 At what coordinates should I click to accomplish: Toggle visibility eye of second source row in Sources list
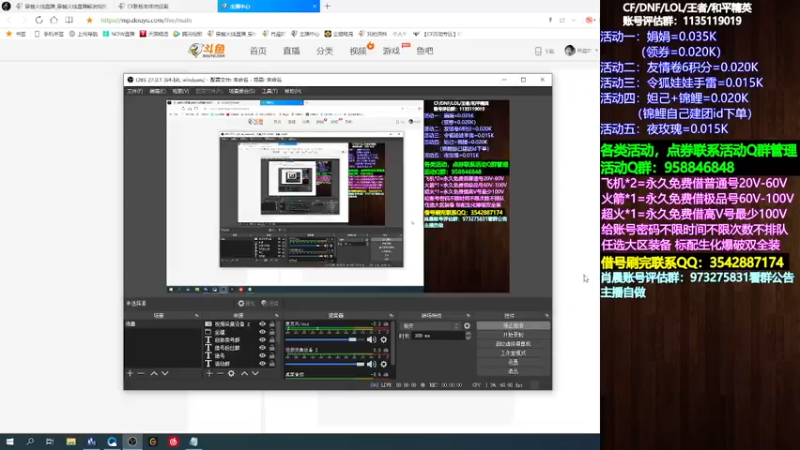tap(262, 332)
